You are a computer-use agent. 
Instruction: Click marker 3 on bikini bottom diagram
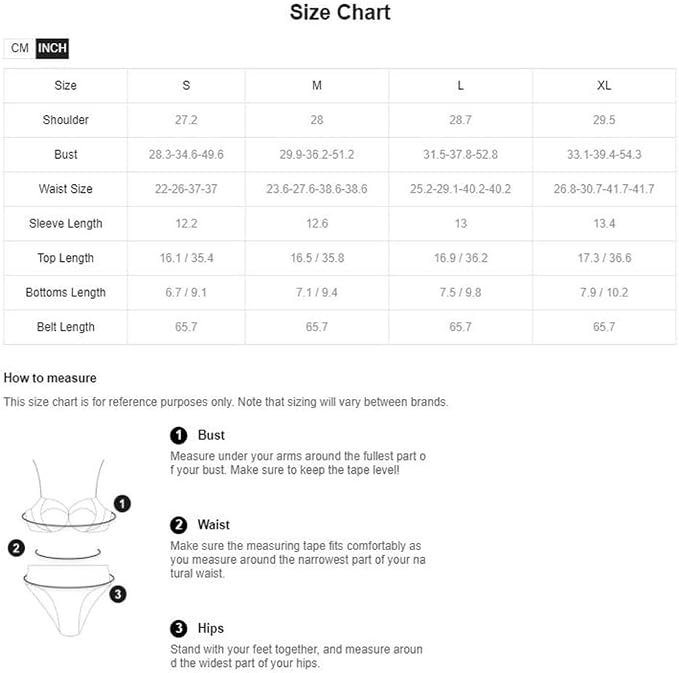click(118, 594)
